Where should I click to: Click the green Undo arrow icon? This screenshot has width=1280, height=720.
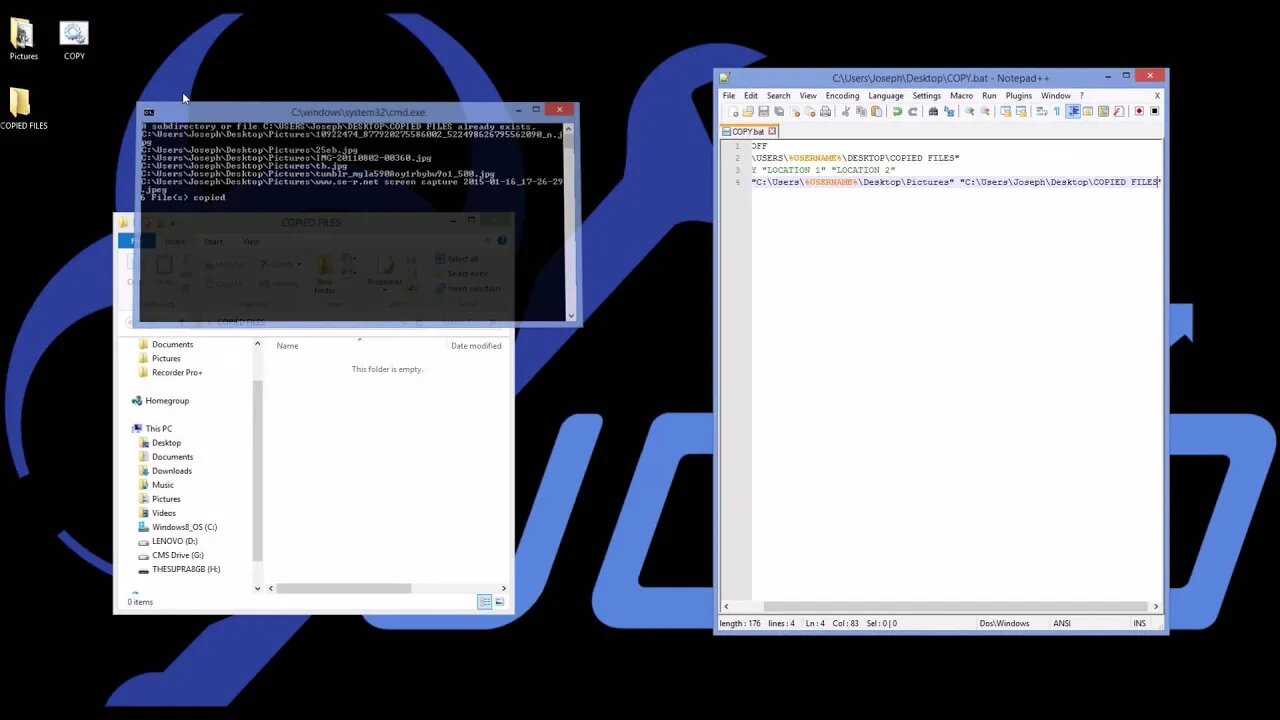[897, 111]
